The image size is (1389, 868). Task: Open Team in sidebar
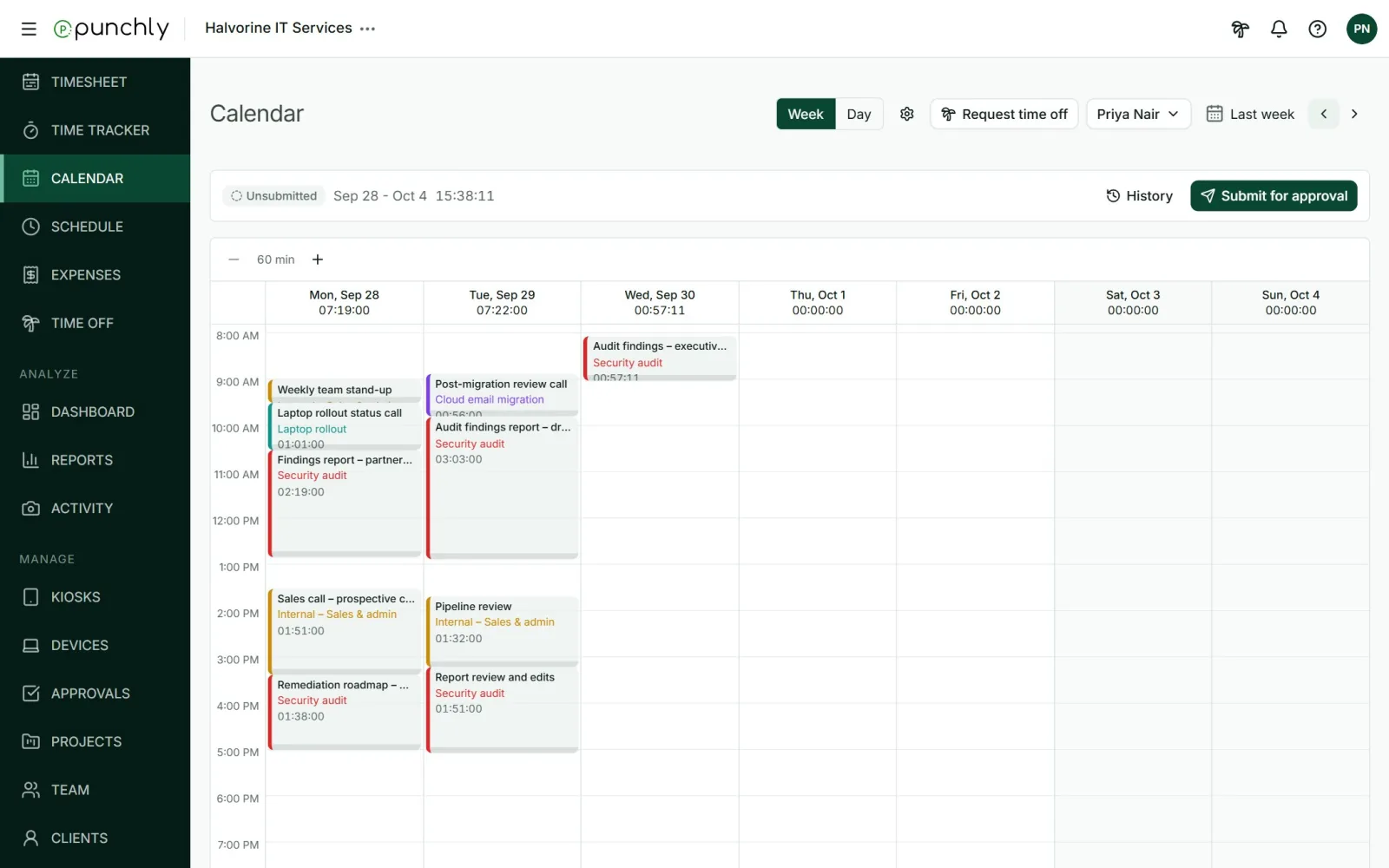coord(95,790)
